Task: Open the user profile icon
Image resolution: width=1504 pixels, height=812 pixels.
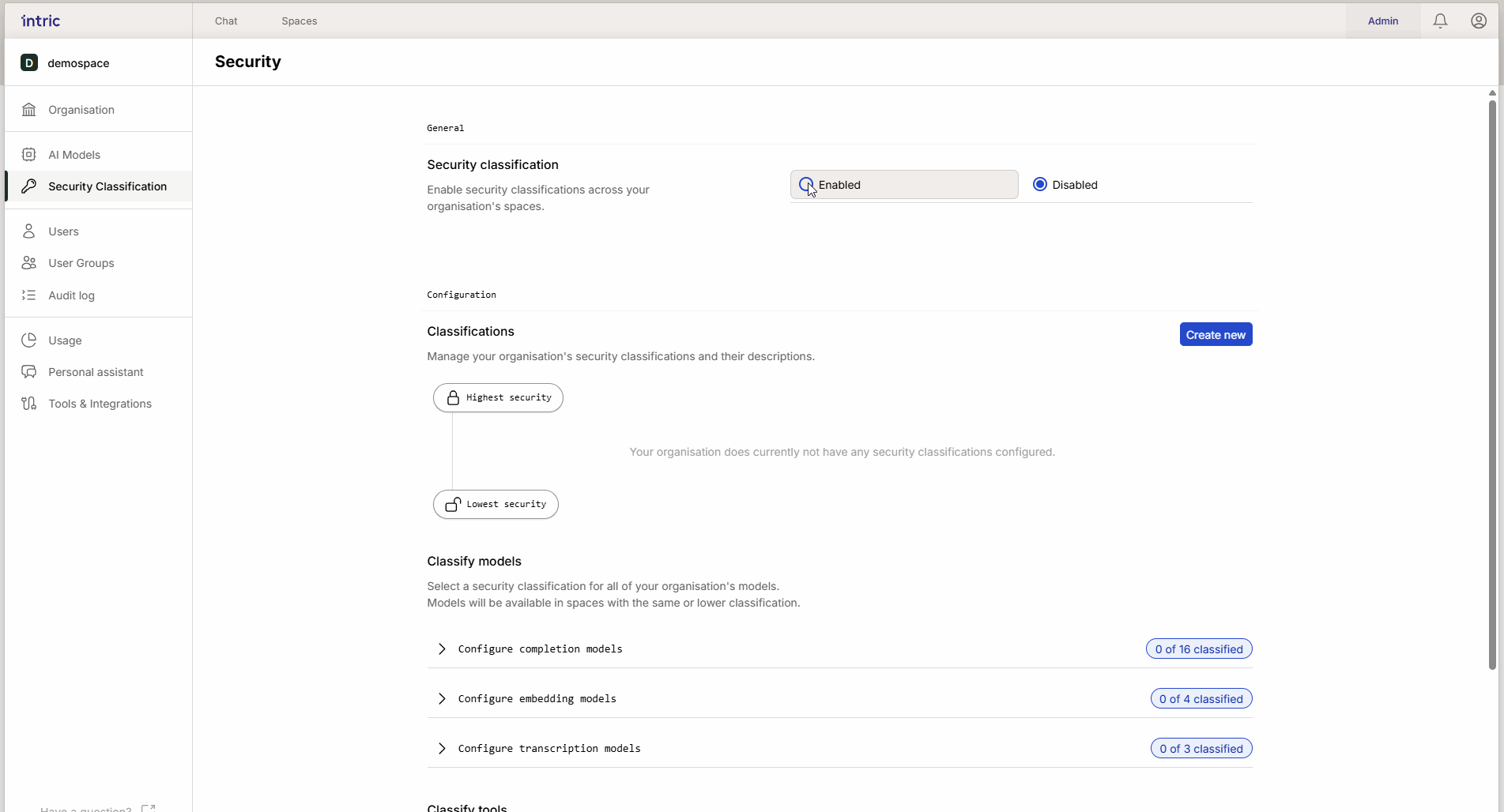Action: click(x=1478, y=21)
